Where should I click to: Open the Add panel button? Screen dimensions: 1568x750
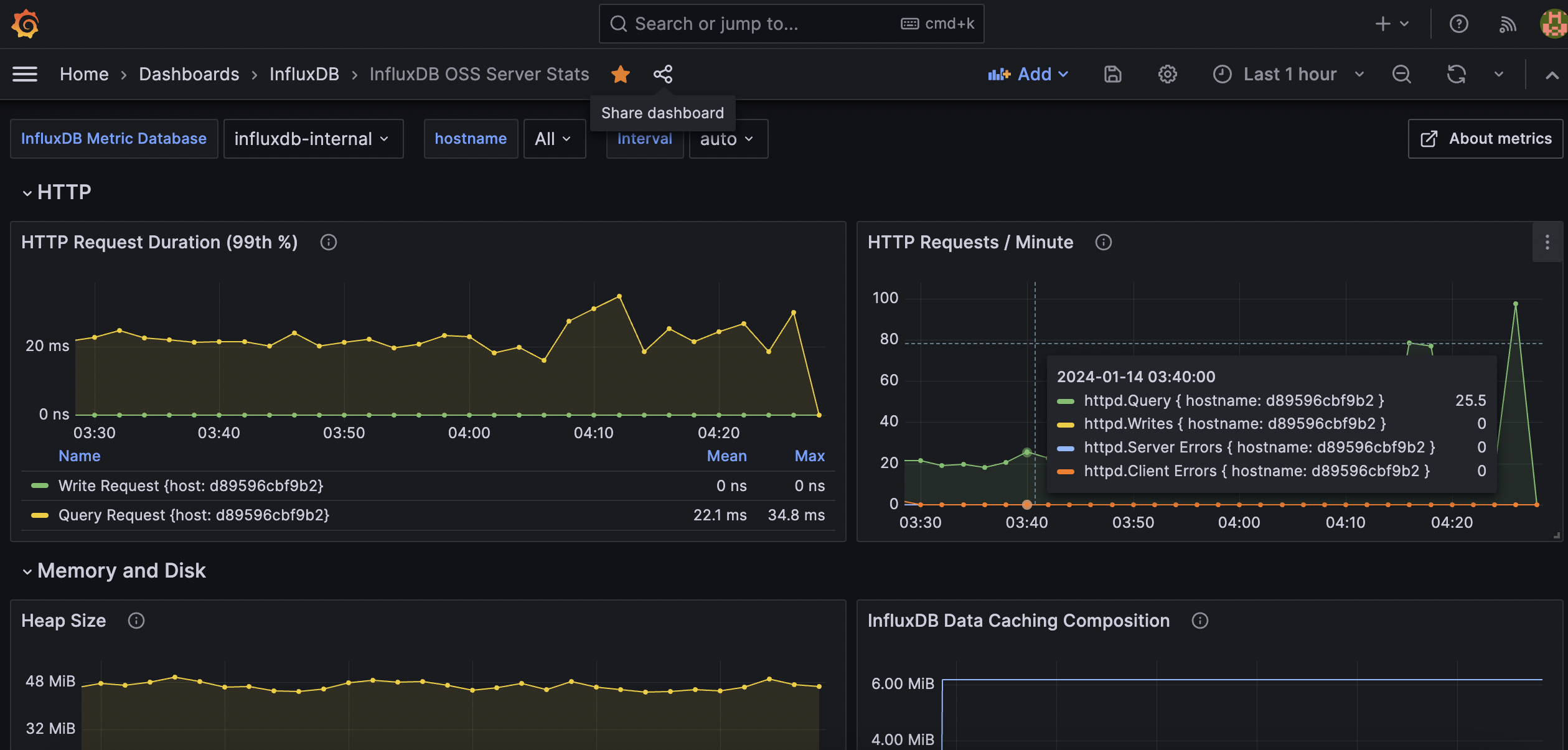click(1028, 74)
